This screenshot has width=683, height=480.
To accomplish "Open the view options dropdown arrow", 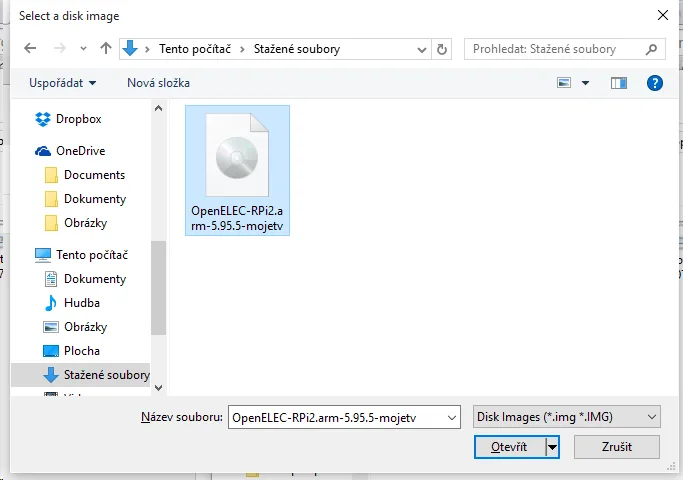I will pyautogui.click(x=585, y=83).
